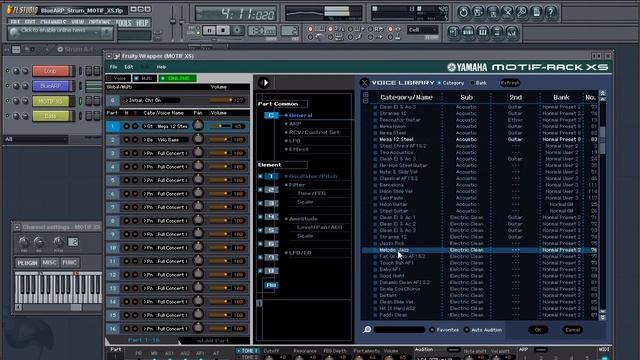Turn the Part 2 pan knob
This screenshot has width=640, height=360.
coord(198,139)
